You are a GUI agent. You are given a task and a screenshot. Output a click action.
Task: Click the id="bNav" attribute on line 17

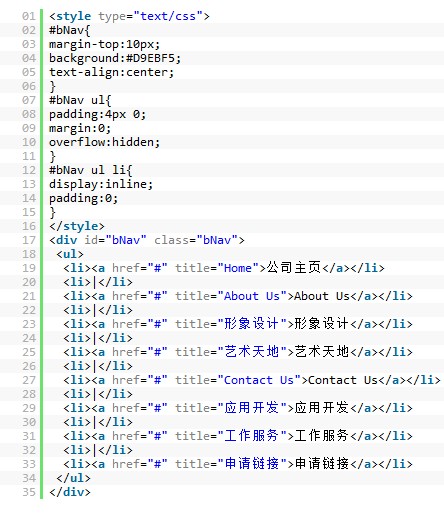pyautogui.click(x=115, y=240)
